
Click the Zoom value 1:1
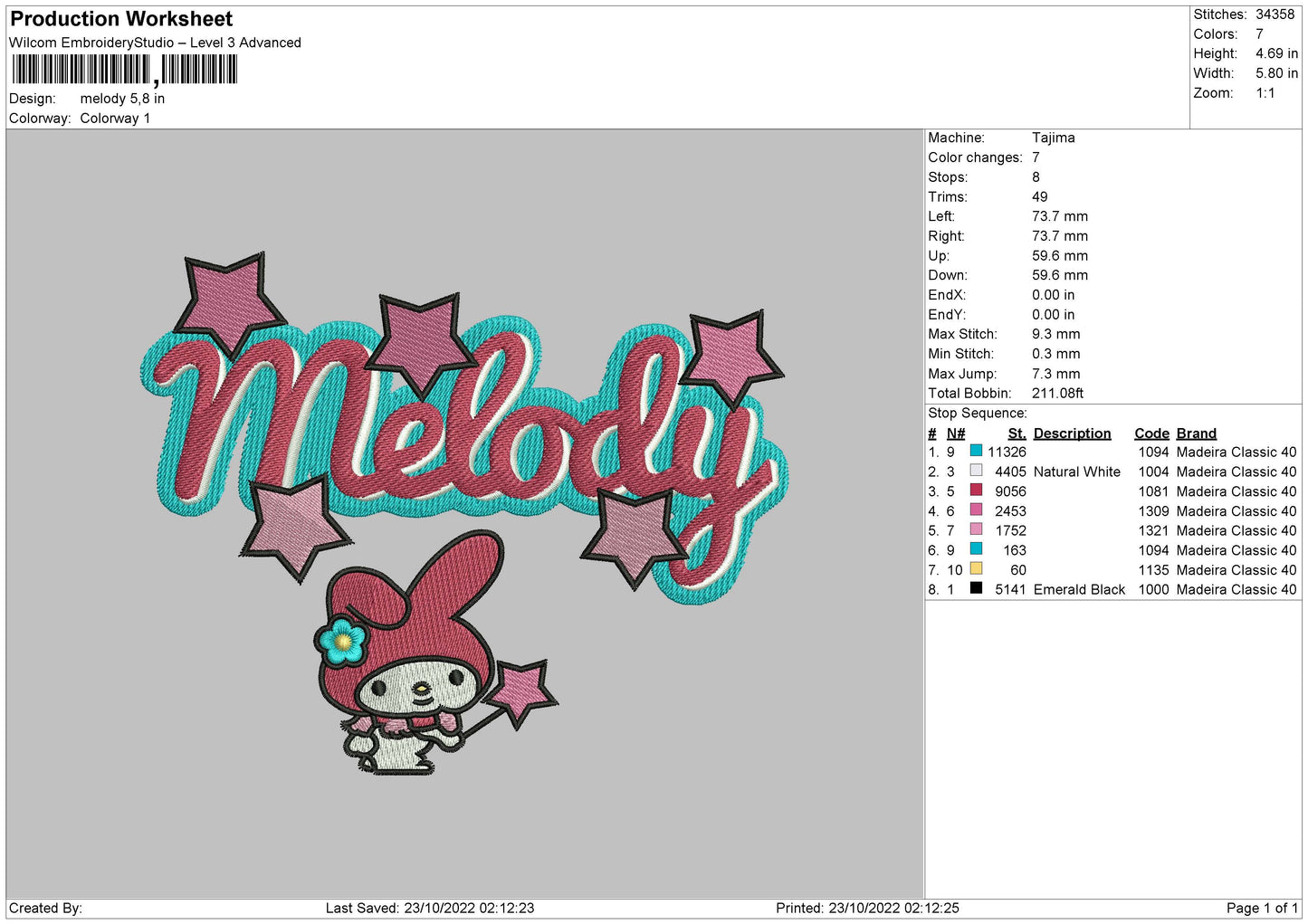pyautogui.click(x=1265, y=93)
